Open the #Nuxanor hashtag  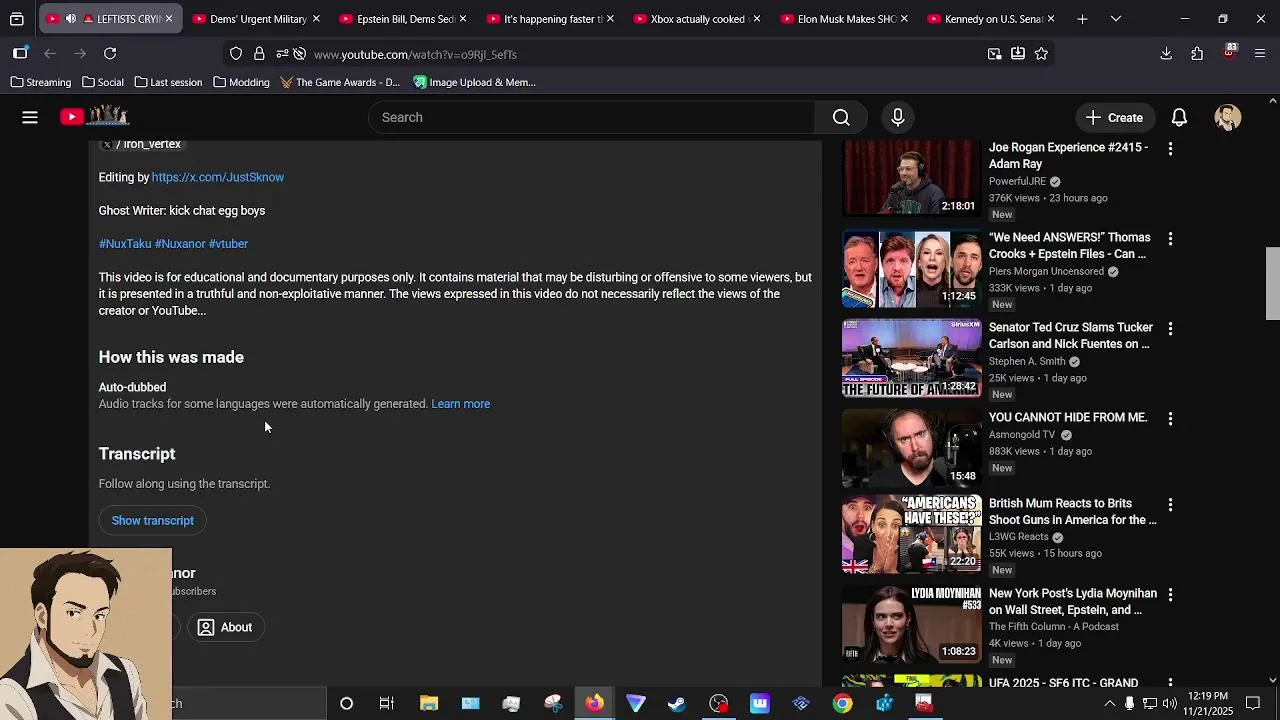pyautogui.click(x=180, y=244)
